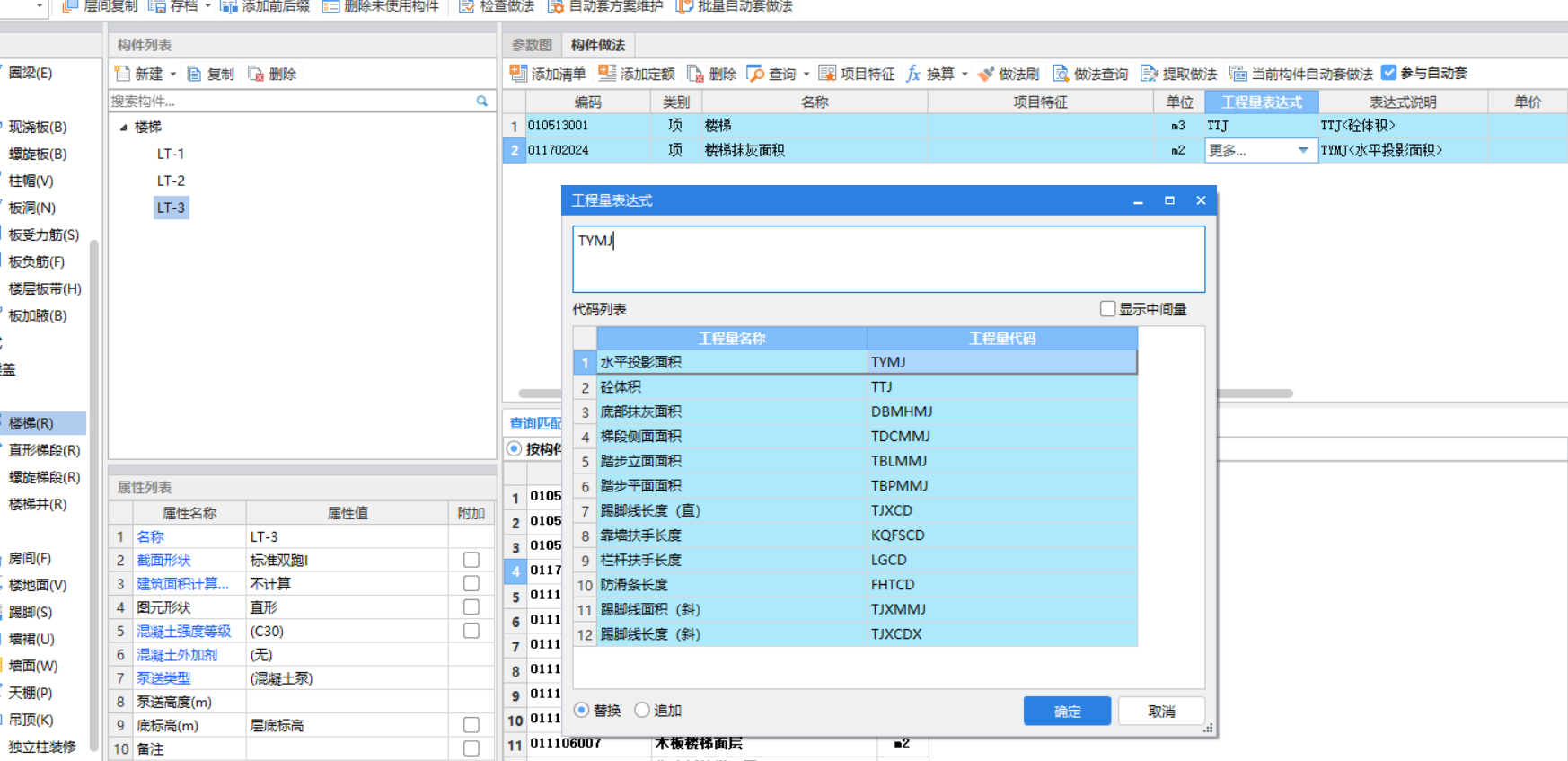Viewport: 1568px width, 761px height.
Task: Click the 删除未使用构件 icon
Action: click(x=330, y=6)
